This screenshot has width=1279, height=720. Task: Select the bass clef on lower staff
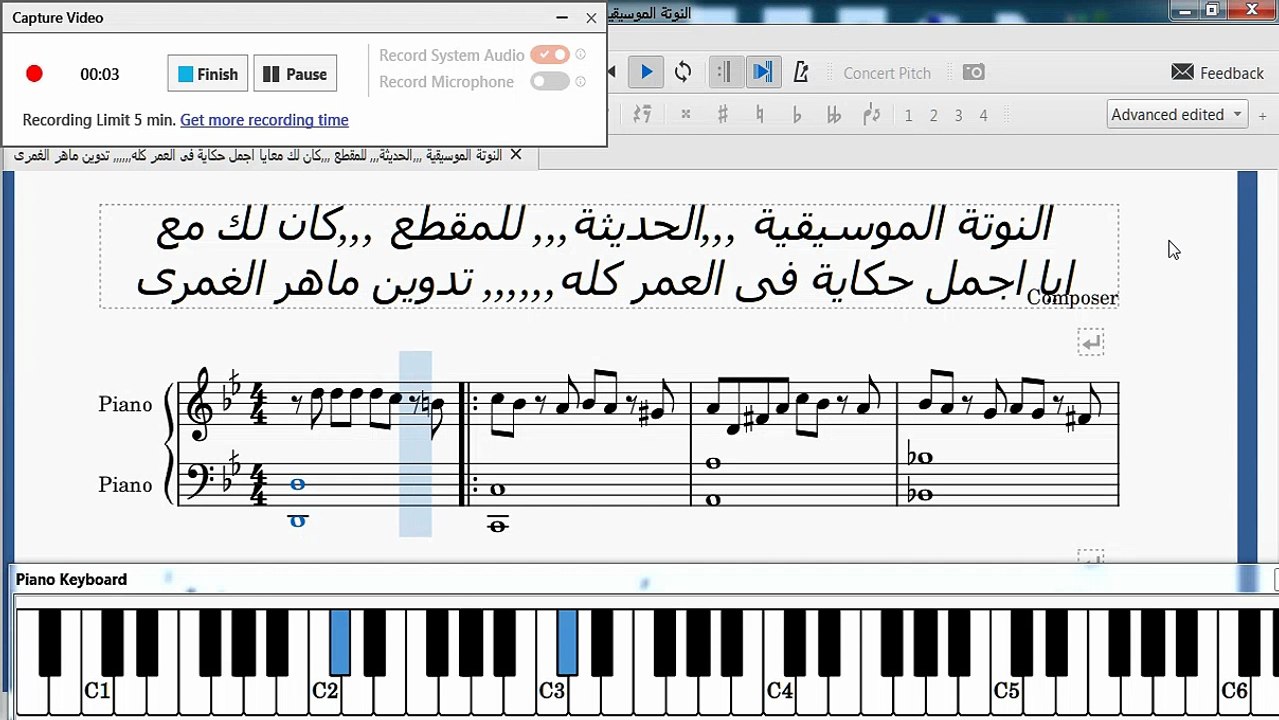click(200, 480)
